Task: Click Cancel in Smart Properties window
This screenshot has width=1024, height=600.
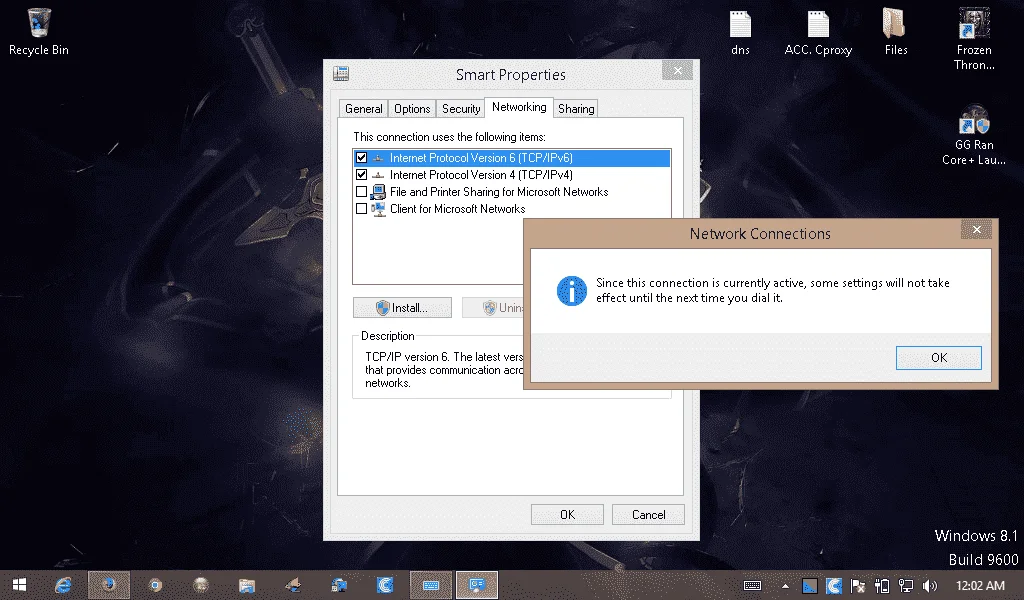Action: [x=648, y=514]
